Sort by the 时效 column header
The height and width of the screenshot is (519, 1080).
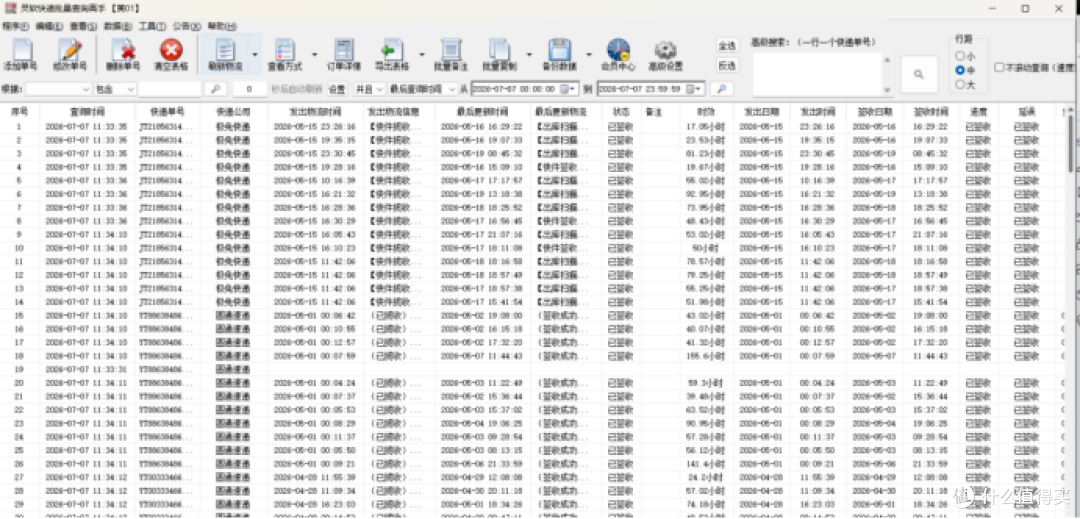pos(706,111)
